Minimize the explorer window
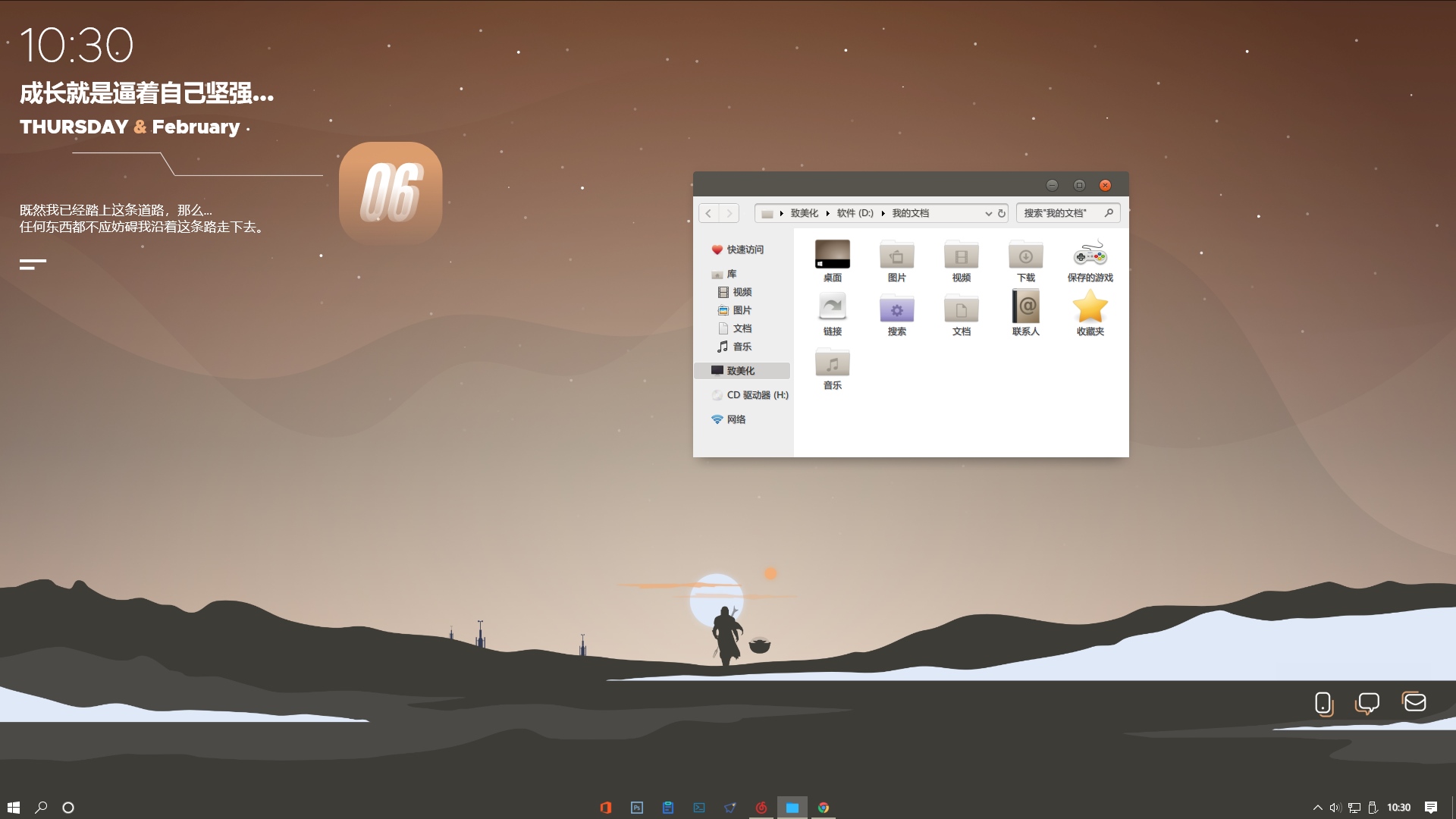Viewport: 1456px width, 819px height. click(x=1052, y=185)
